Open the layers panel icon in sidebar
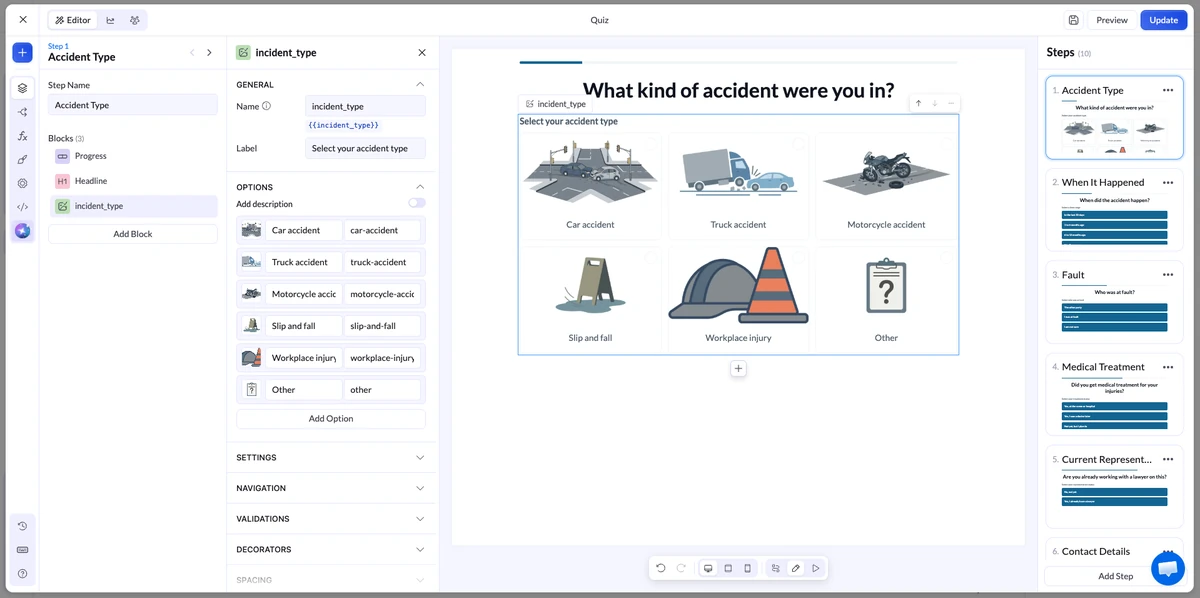This screenshot has width=1200, height=598. 22,88
